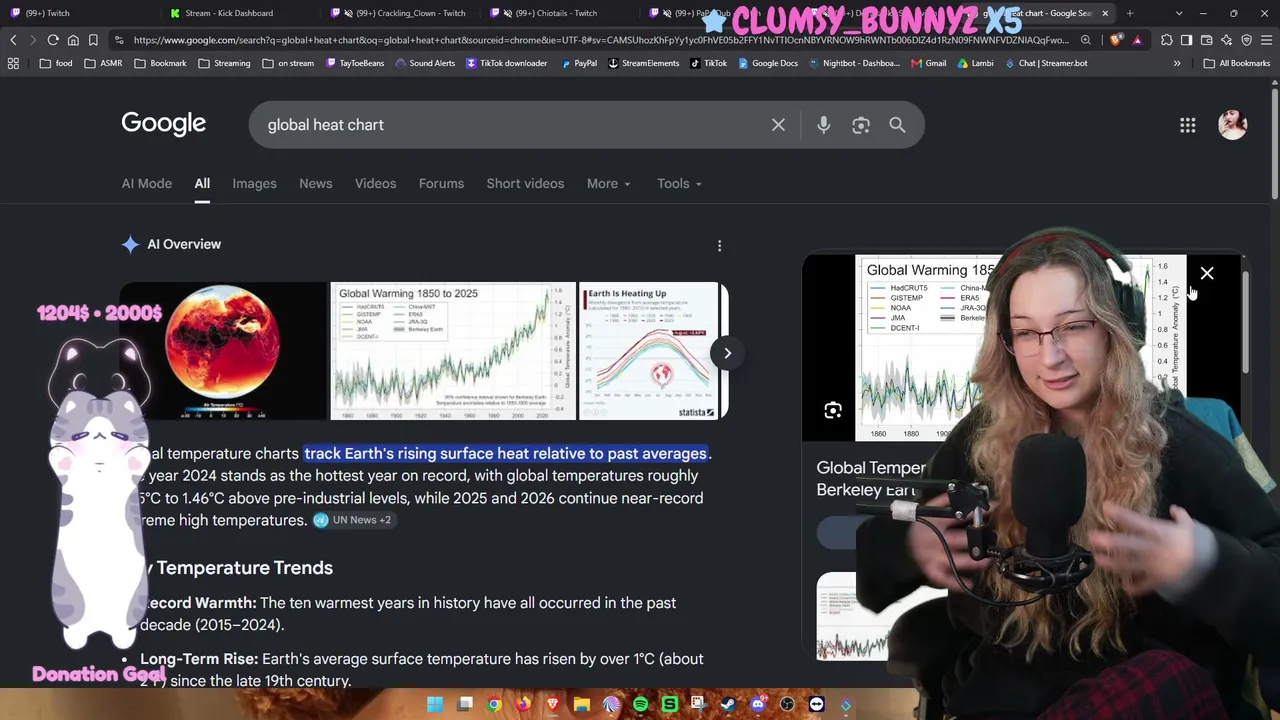Open the tab search dropdown arrow
The height and width of the screenshot is (720, 1280).
[1179, 13]
